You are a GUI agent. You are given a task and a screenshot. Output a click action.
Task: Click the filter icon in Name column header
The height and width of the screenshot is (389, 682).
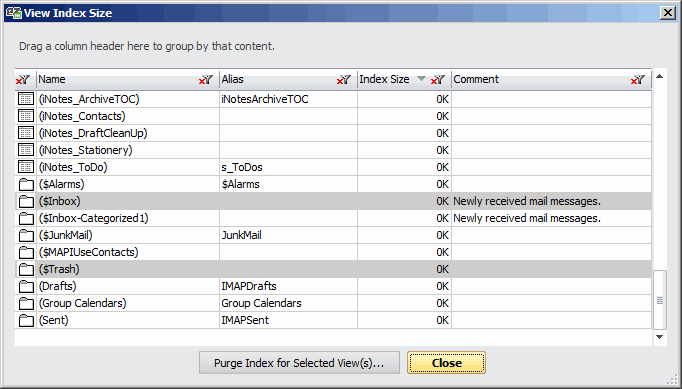click(206, 80)
